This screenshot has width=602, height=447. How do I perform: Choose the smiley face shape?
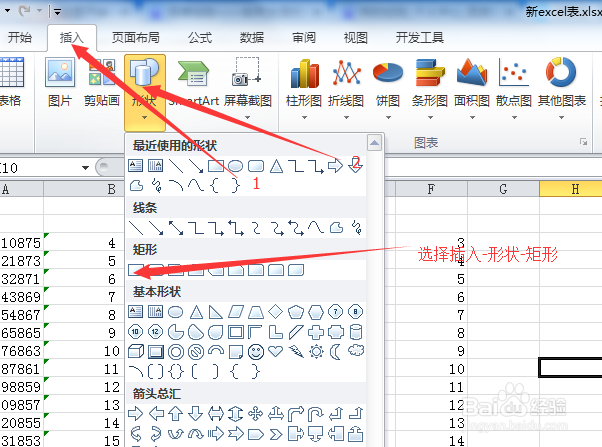256,352
